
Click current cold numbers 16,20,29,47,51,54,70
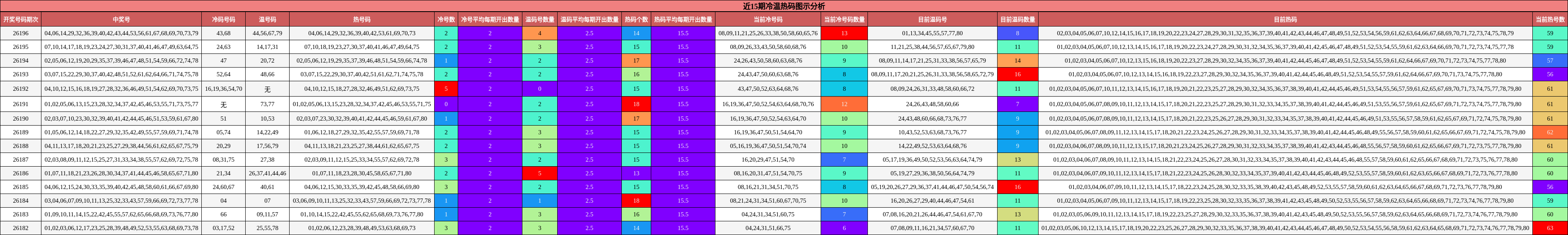click(x=768, y=160)
